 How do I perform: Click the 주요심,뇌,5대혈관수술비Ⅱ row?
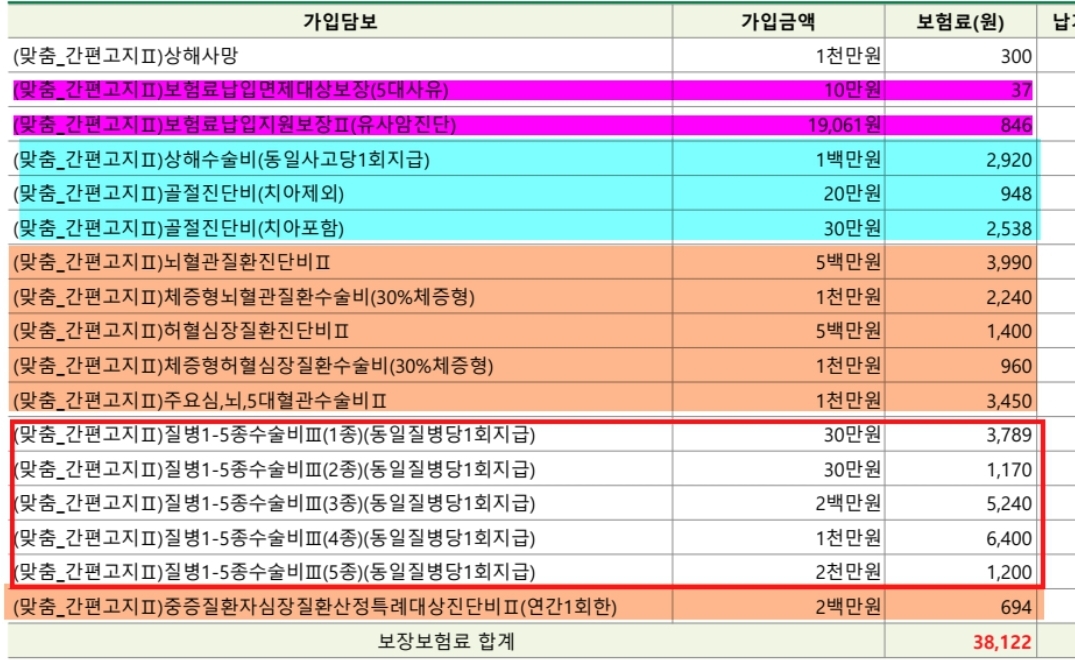pos(200,402)
